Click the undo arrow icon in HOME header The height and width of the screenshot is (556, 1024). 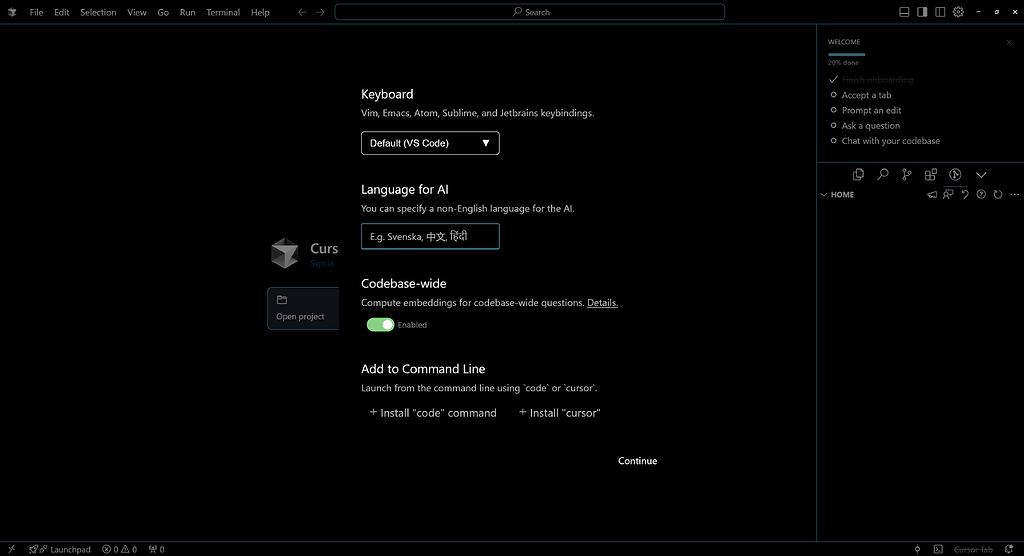click(x=965, y=195)
